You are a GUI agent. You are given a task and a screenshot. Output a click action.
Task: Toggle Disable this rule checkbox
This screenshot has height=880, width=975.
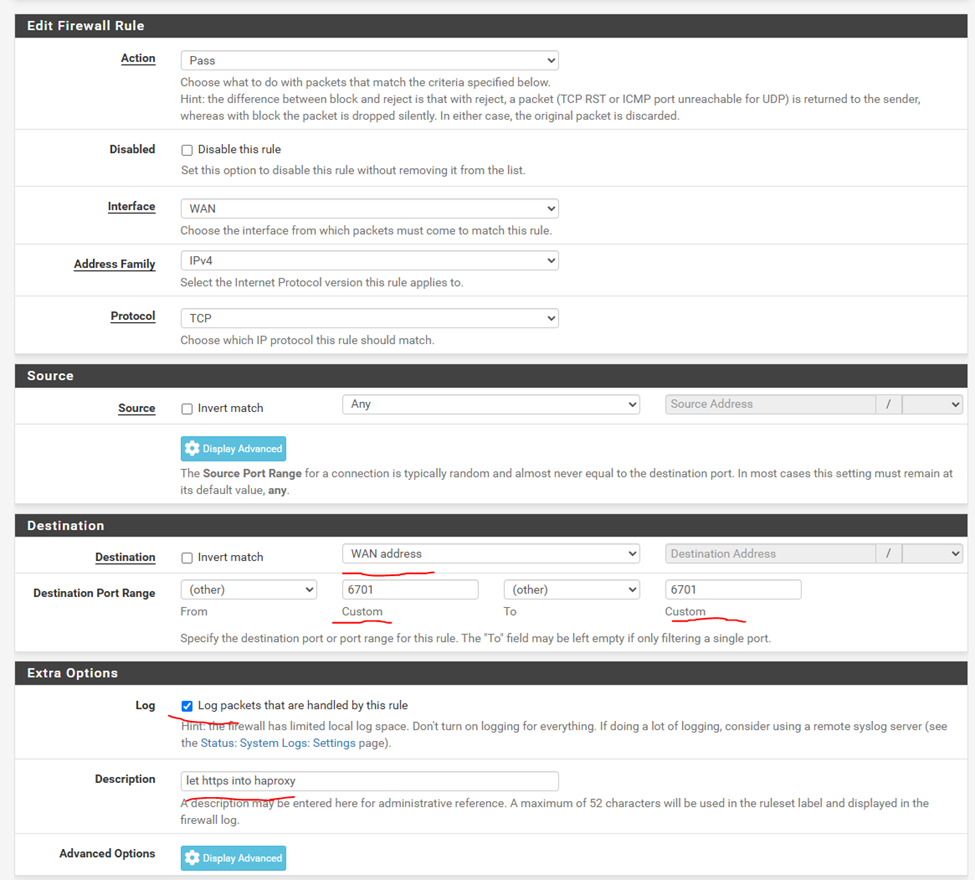tap(187, 150)
